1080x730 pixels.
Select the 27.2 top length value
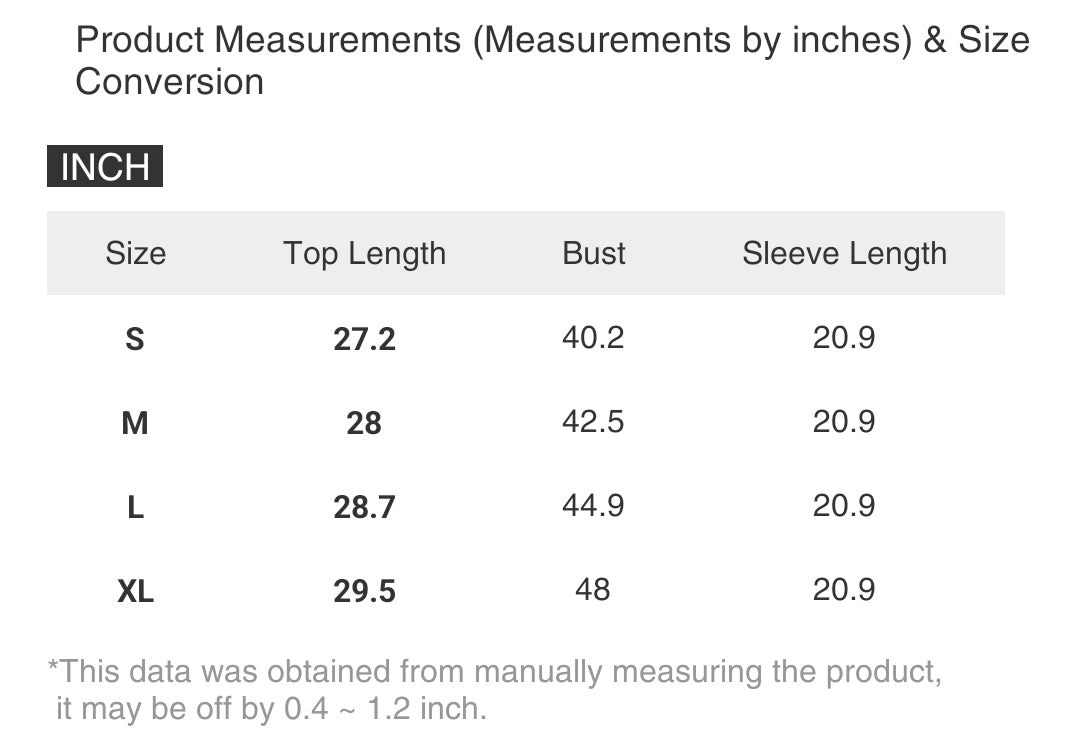[x=364, y=339]
